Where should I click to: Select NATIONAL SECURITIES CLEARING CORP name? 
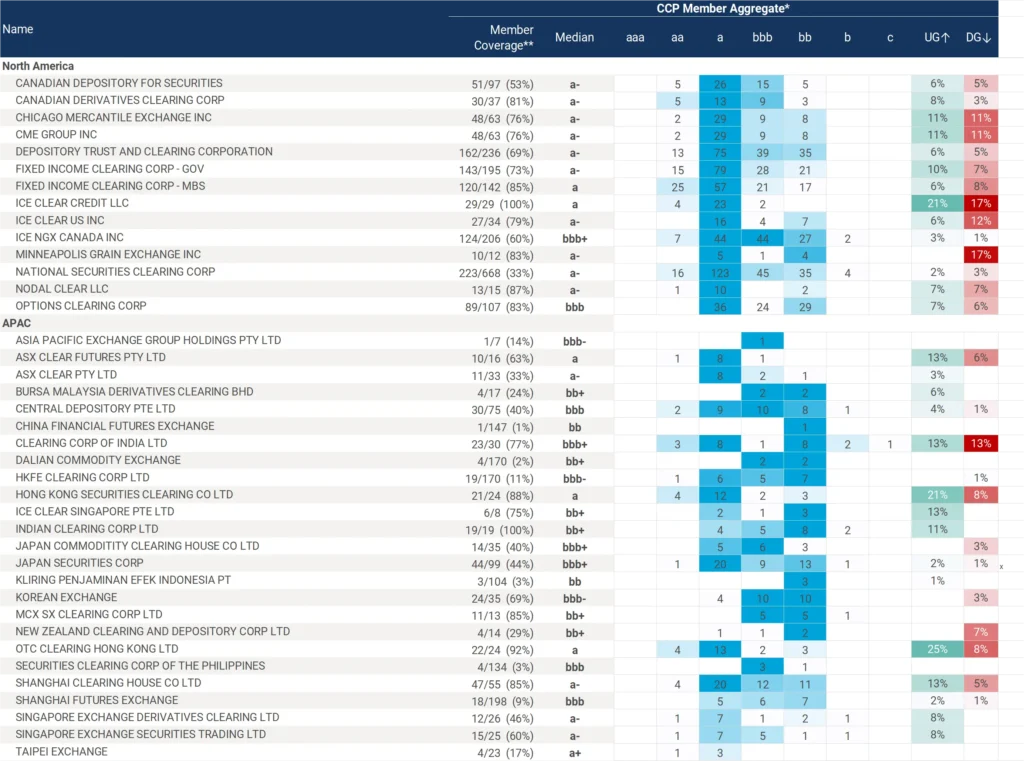tap(116, 272)
